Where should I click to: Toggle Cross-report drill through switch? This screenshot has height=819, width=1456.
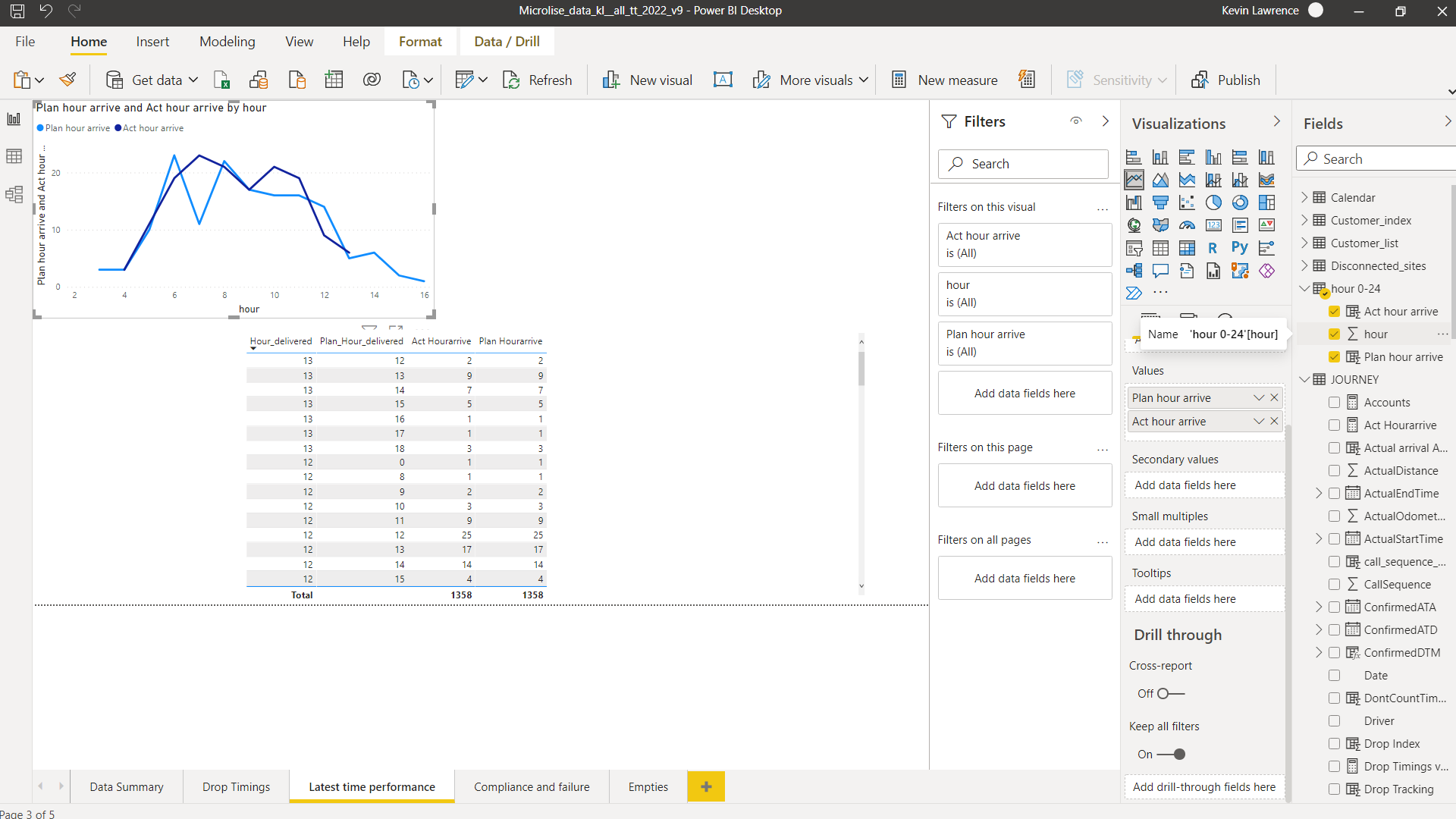(1170, 693)
